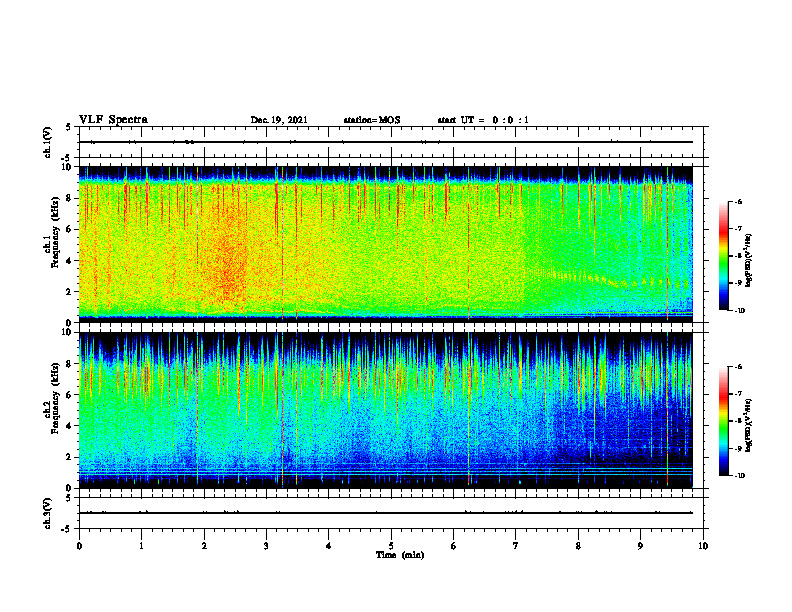The image size is (792, 612).
Task: Click the ch.2 spectrogram color scale bar
Action: (724, 421)
